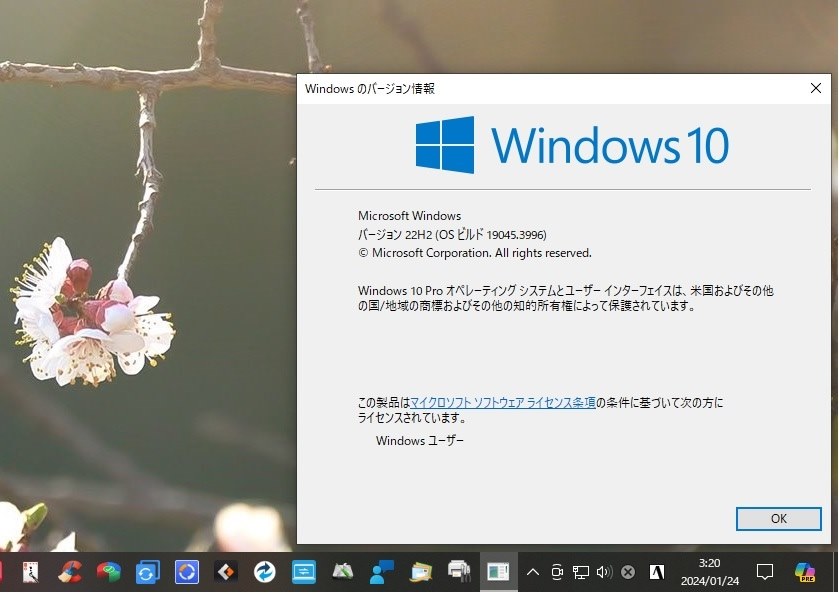The width and height of the screenshot is (839, 594).
Task: Open the Meet Now tray icon
Action: click(557, 572)
